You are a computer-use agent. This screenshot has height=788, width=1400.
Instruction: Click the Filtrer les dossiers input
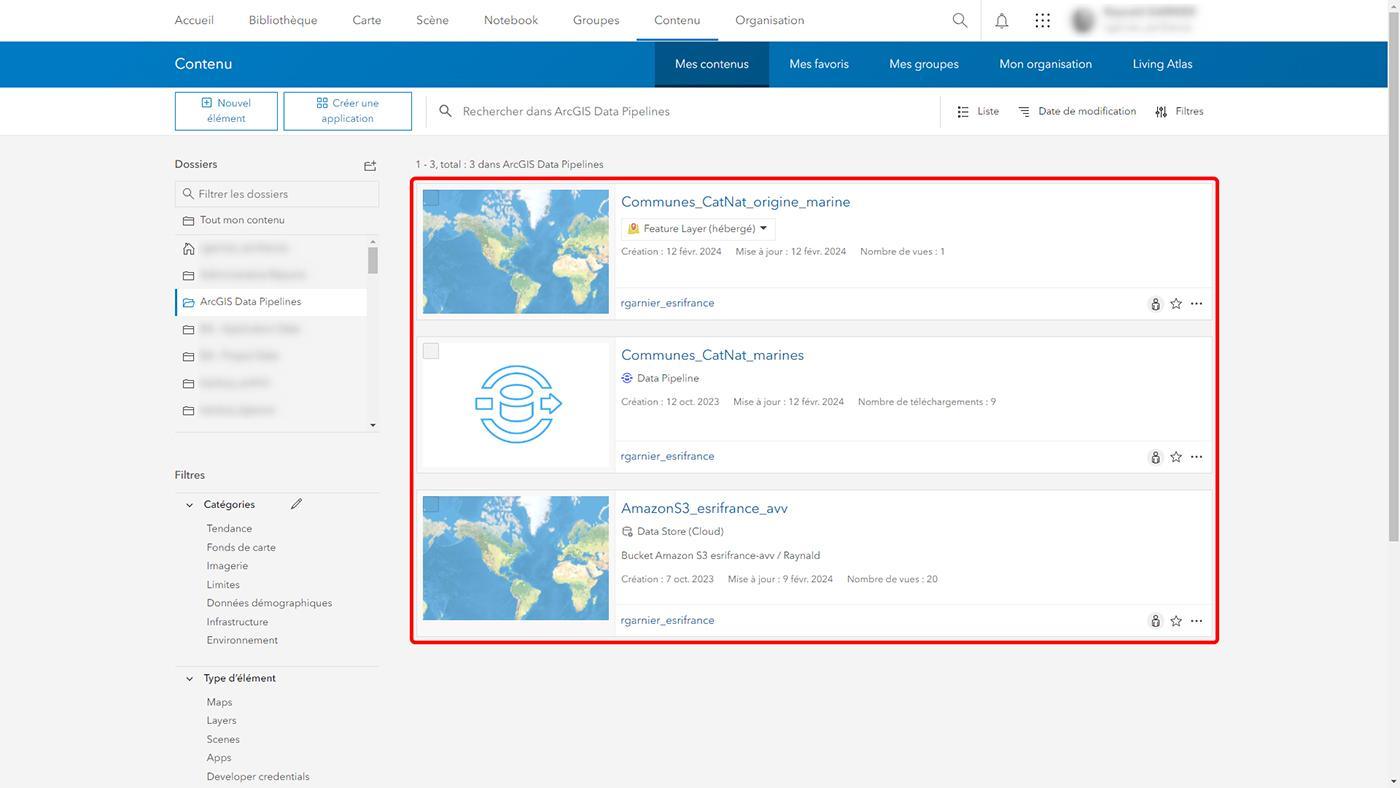click(277, 194)
